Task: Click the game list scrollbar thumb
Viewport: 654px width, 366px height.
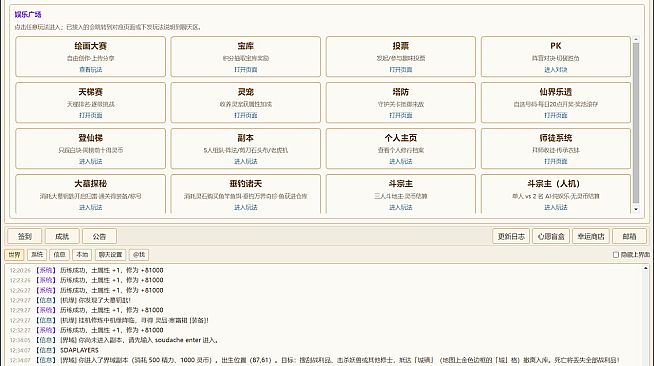Action: point(636,123)
